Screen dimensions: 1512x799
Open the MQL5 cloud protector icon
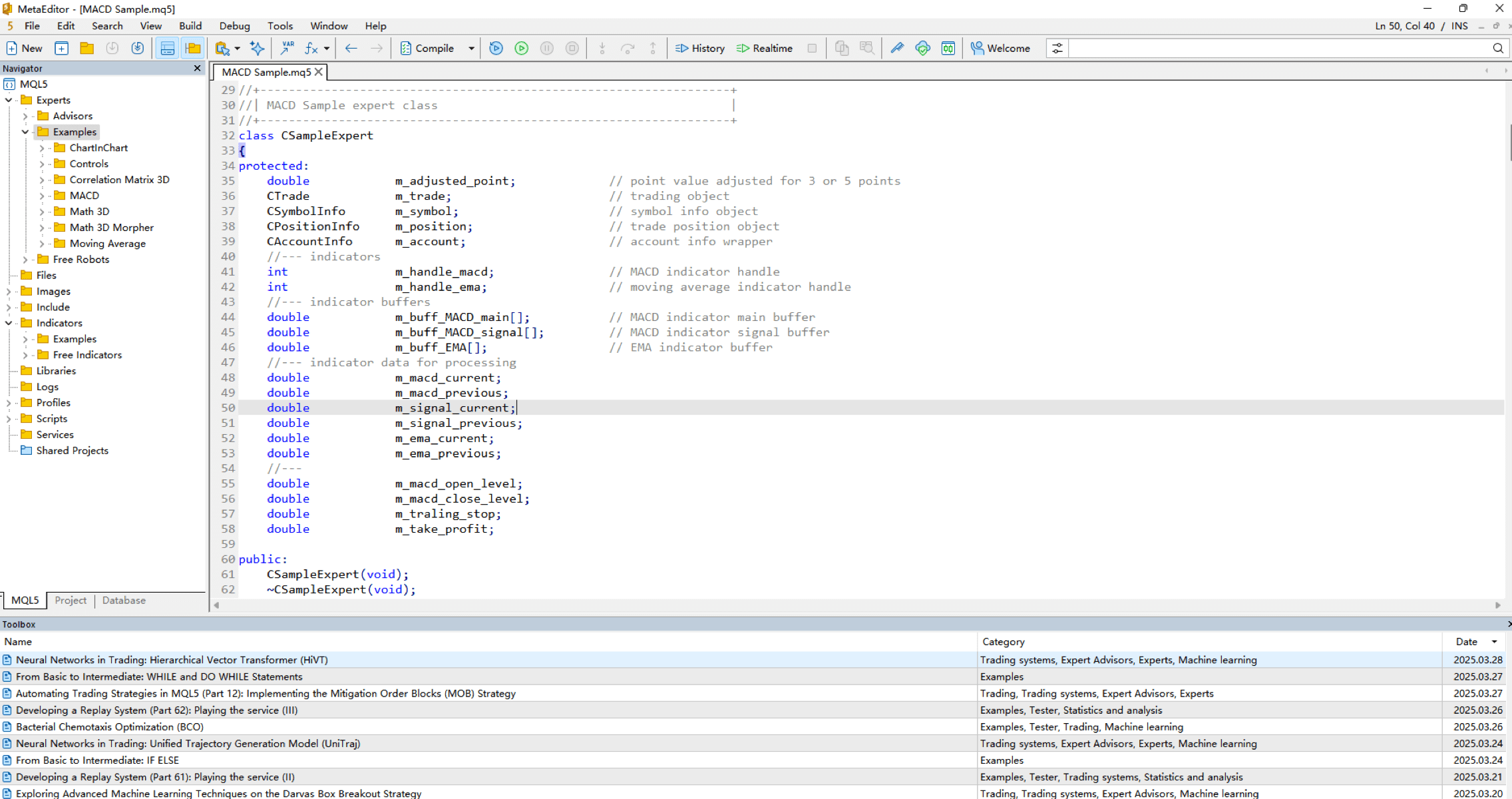tap(922, 48)
